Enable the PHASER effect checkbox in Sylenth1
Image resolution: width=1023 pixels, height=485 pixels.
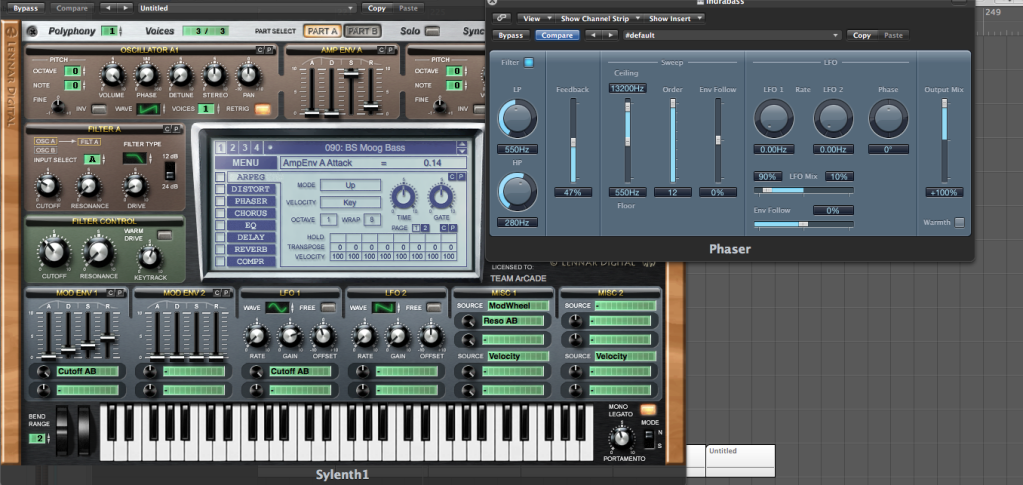(220, 201)
